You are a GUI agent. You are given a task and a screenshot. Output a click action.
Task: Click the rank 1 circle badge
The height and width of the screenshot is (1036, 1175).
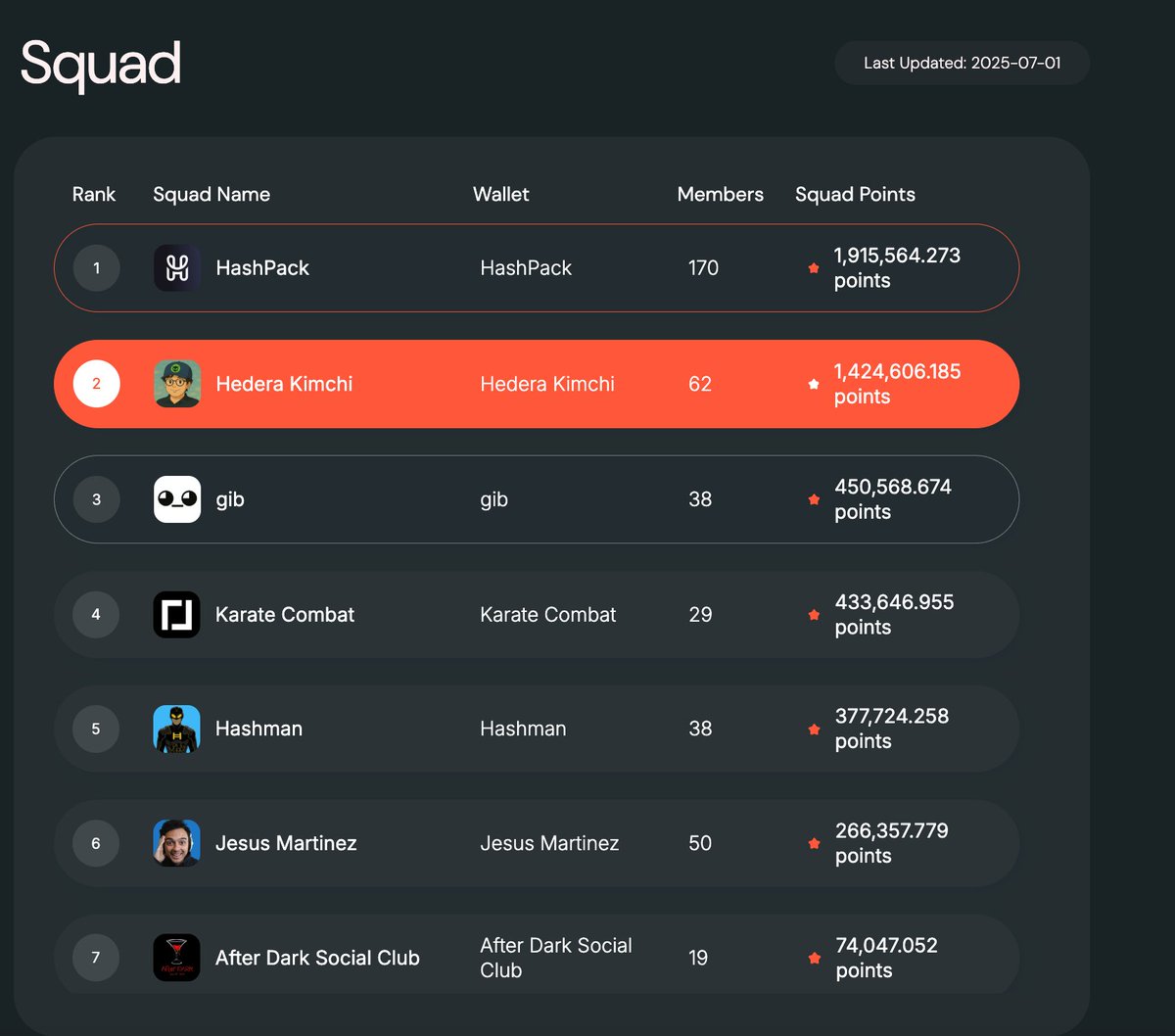(96, 268)
